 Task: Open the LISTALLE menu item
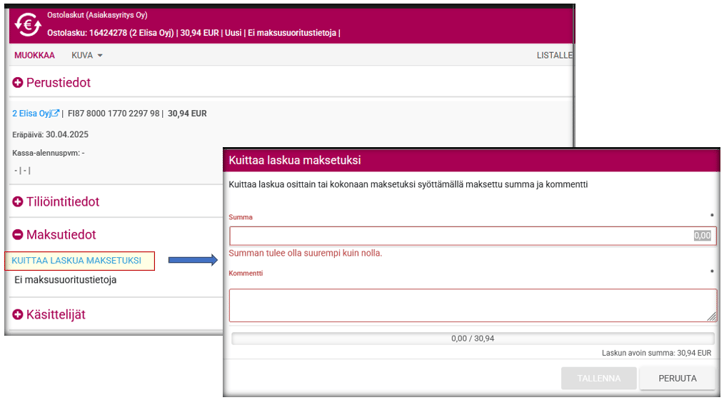coord(554,55)
